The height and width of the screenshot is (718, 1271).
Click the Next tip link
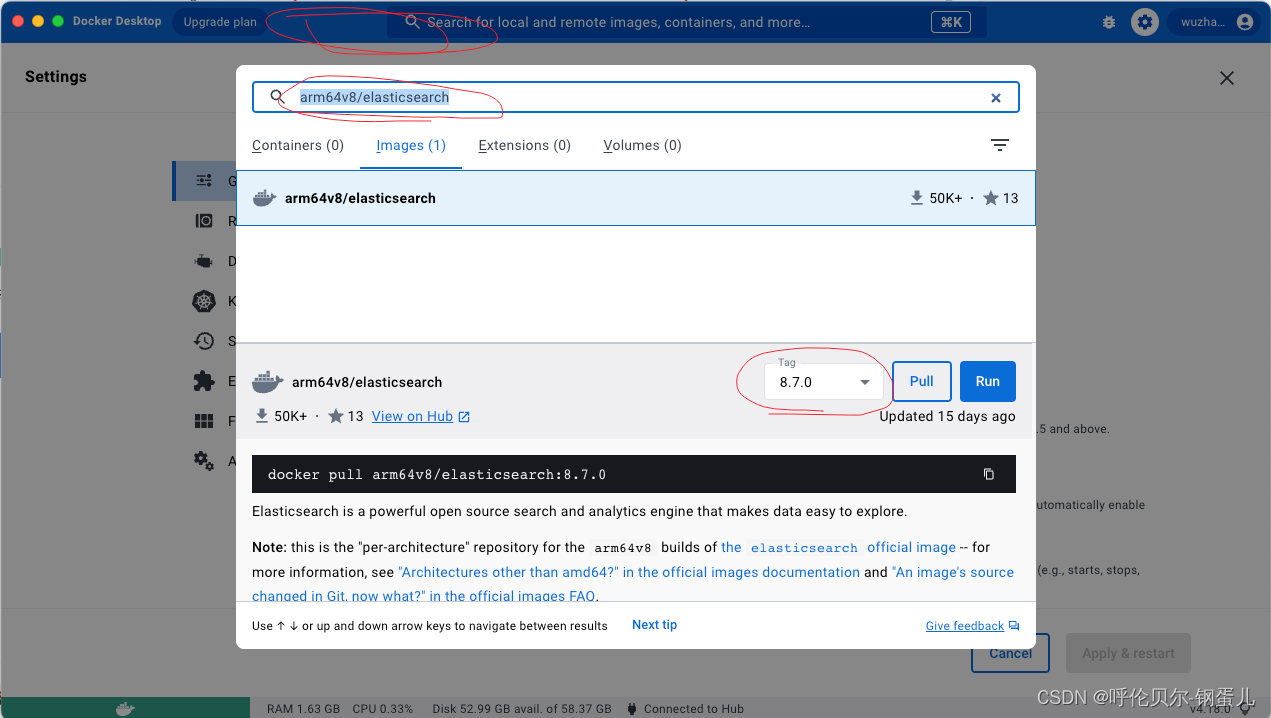point(654,625)
